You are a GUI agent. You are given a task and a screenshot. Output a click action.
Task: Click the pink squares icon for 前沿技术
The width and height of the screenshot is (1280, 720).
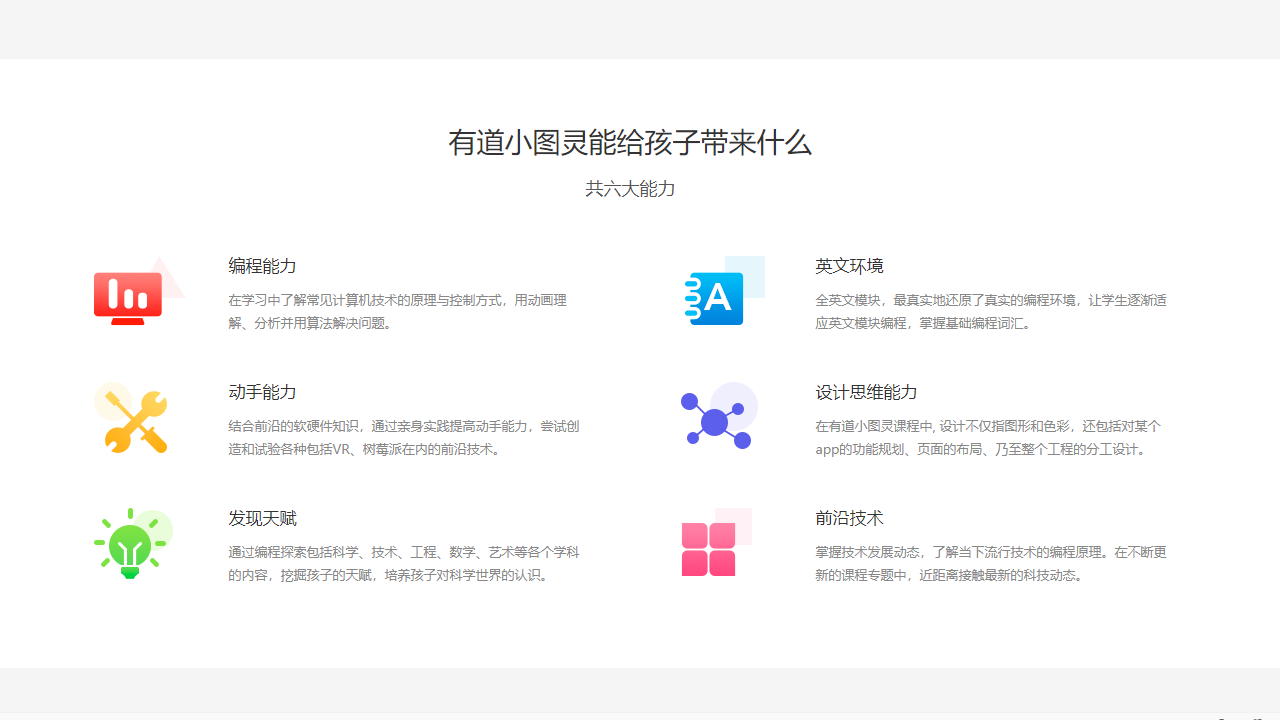[x=708, y=546]
